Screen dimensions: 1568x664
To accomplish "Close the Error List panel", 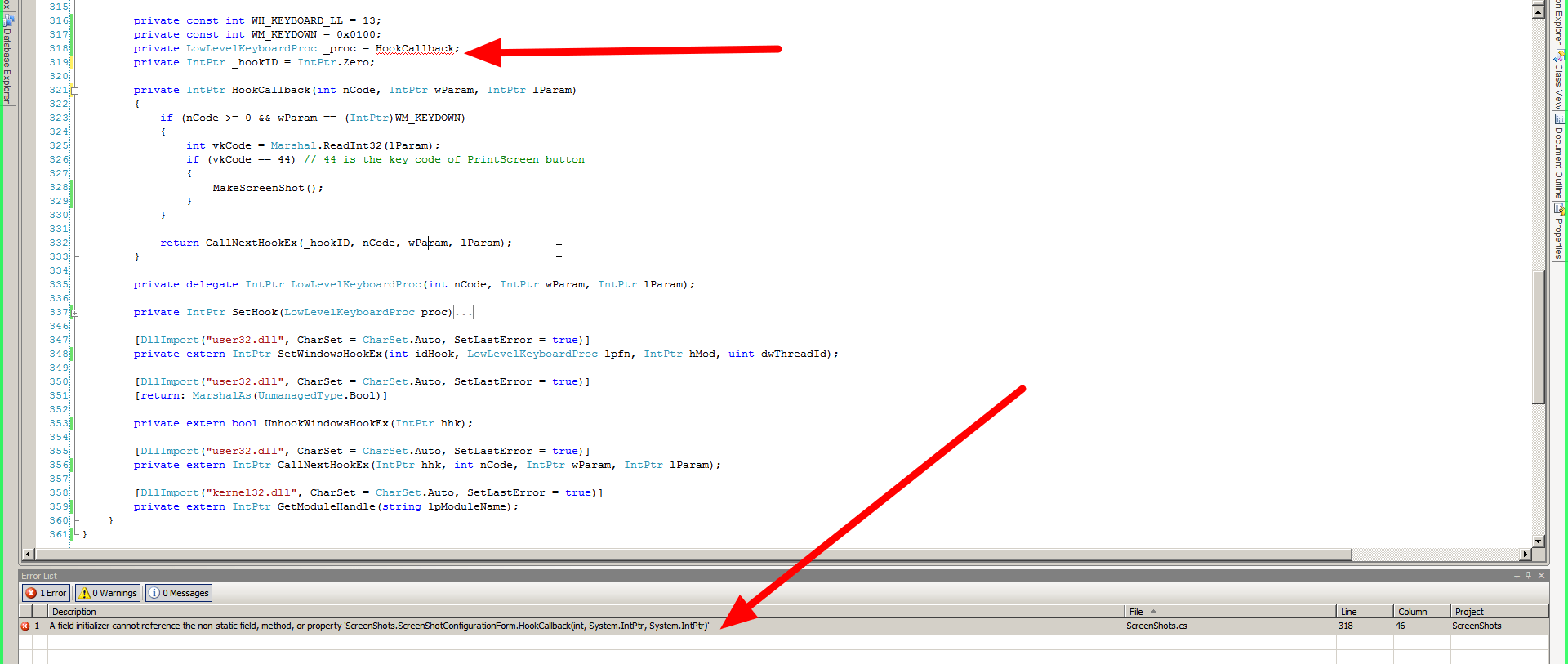I will [1542, 576].
